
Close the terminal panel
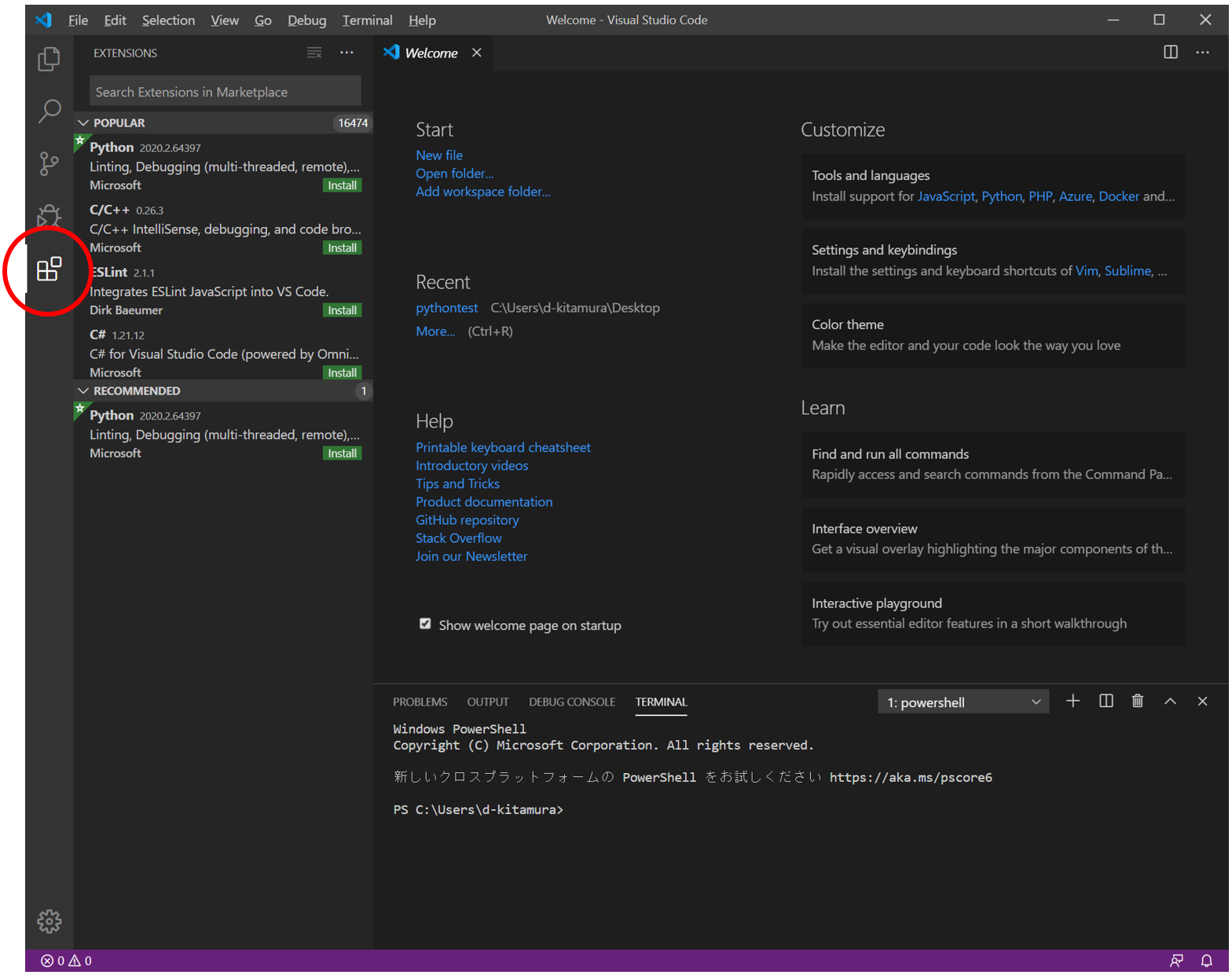coord(1202,702)
